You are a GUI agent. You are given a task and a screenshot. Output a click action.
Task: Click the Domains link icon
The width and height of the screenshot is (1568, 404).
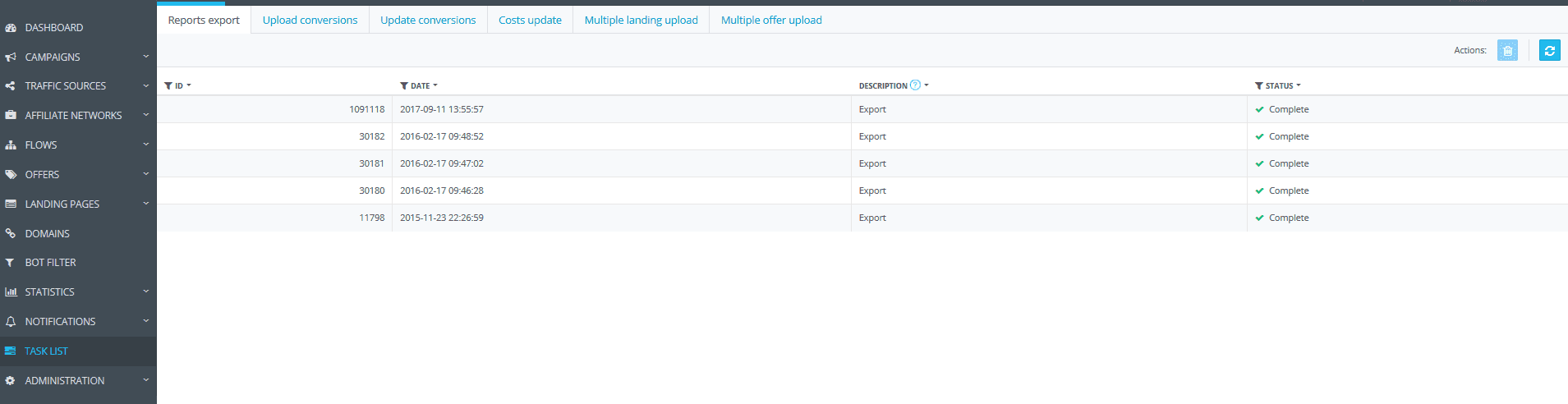11,233
